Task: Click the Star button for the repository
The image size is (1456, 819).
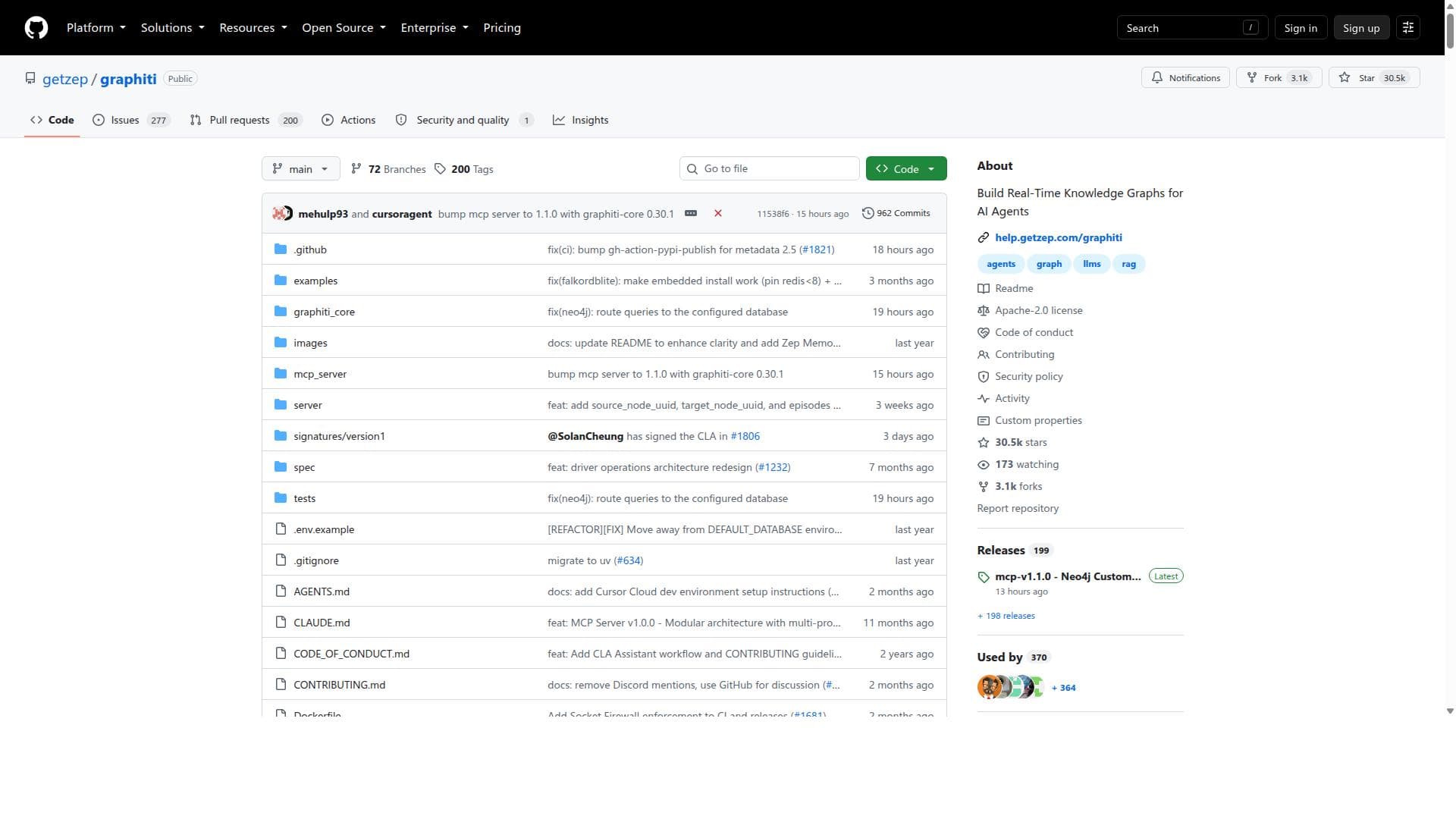Action: pos(1373,78)
